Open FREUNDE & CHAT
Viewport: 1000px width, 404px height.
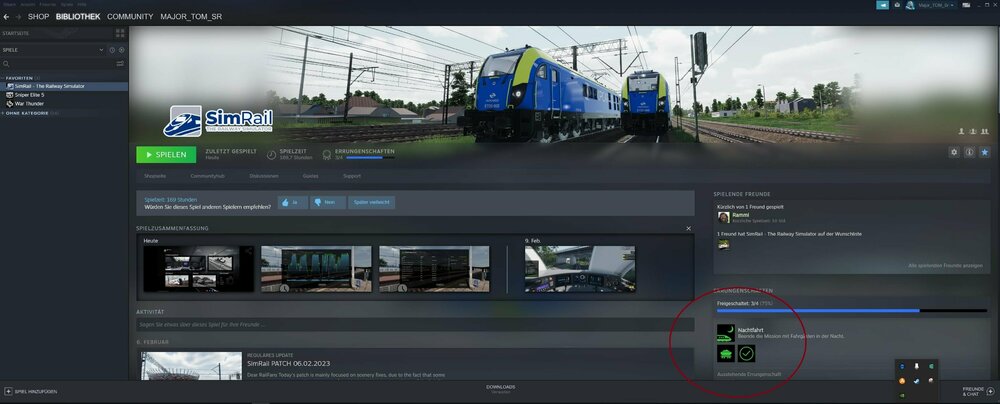click(x=978, y=391)
